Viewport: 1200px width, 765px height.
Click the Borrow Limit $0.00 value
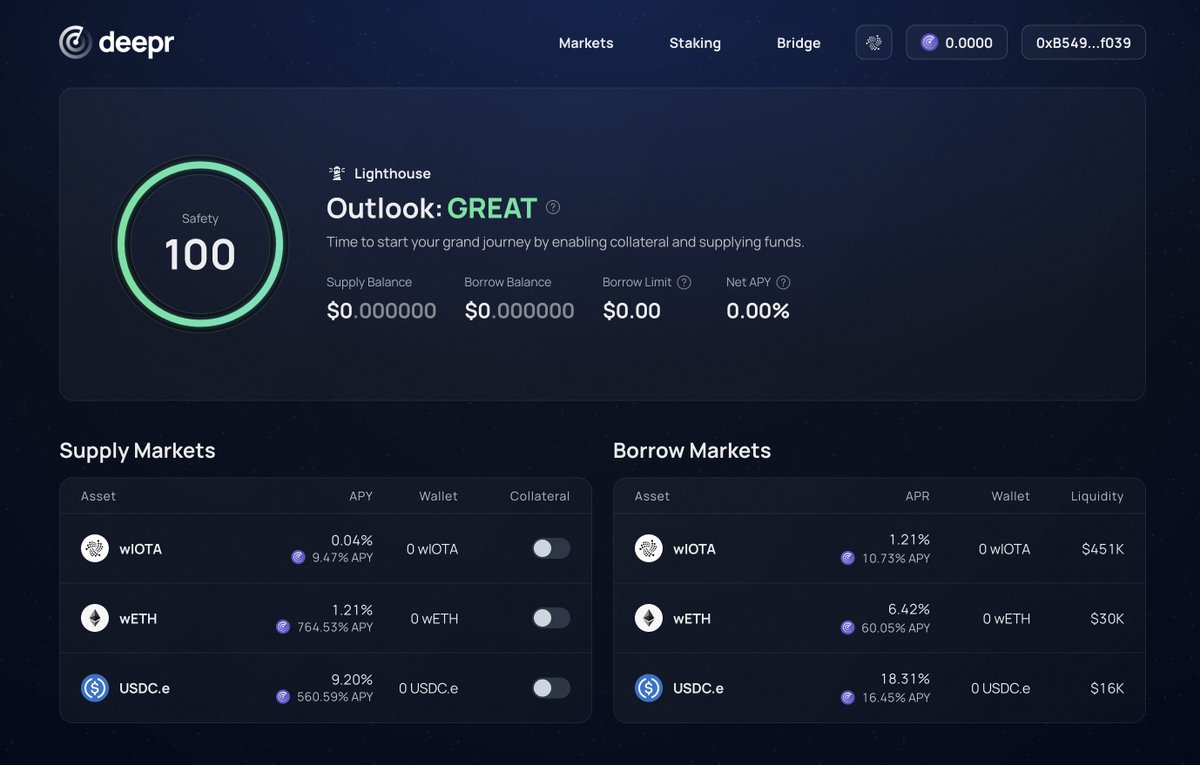tap(632, 311)
